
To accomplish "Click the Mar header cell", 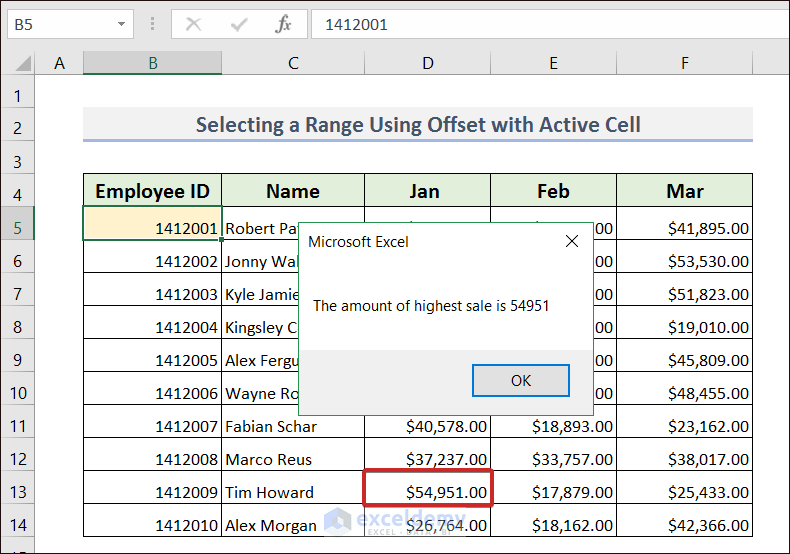I will coord(684,190).
